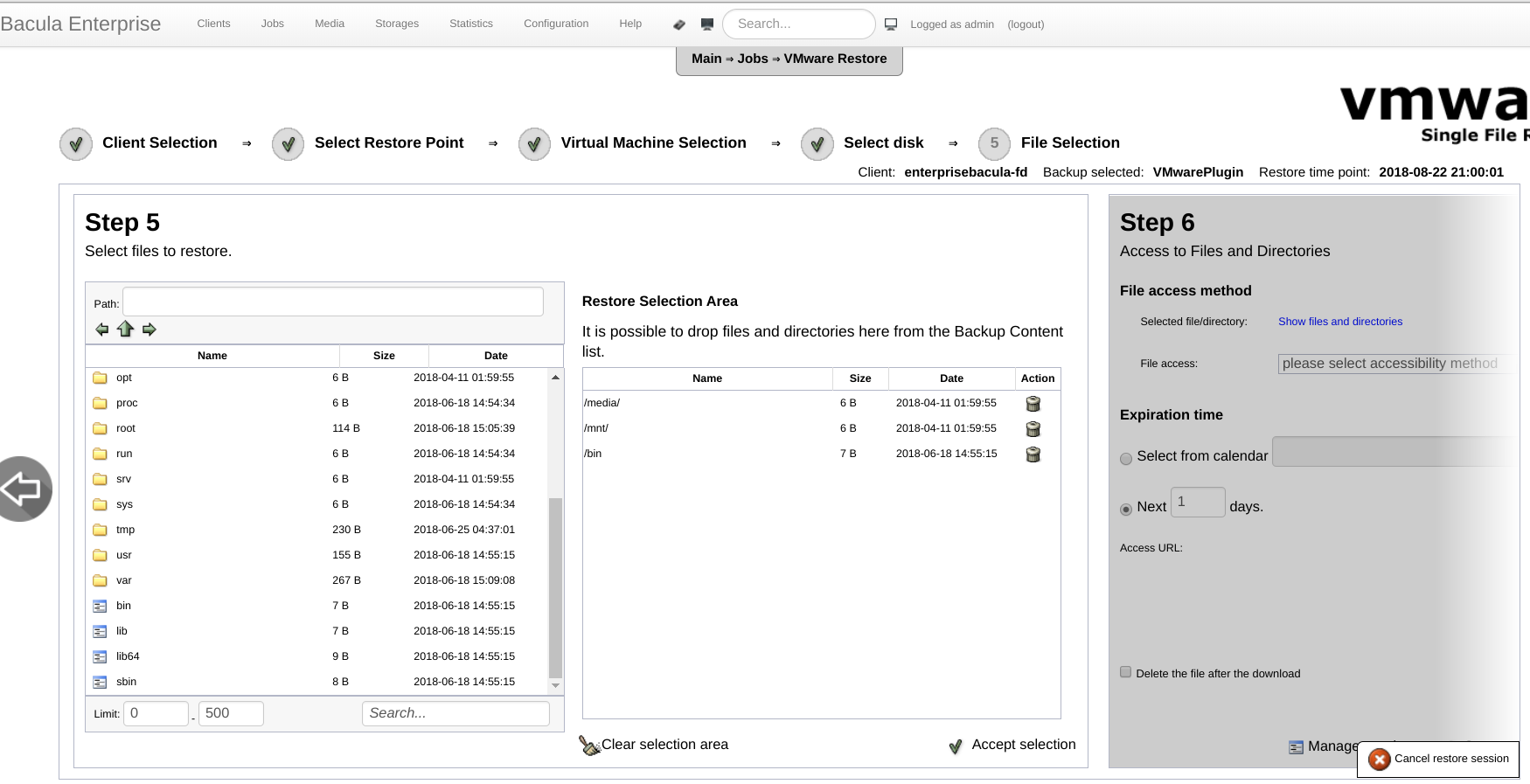
Task: Click the Cancel restore session red icon
Action: point(1380,759)
